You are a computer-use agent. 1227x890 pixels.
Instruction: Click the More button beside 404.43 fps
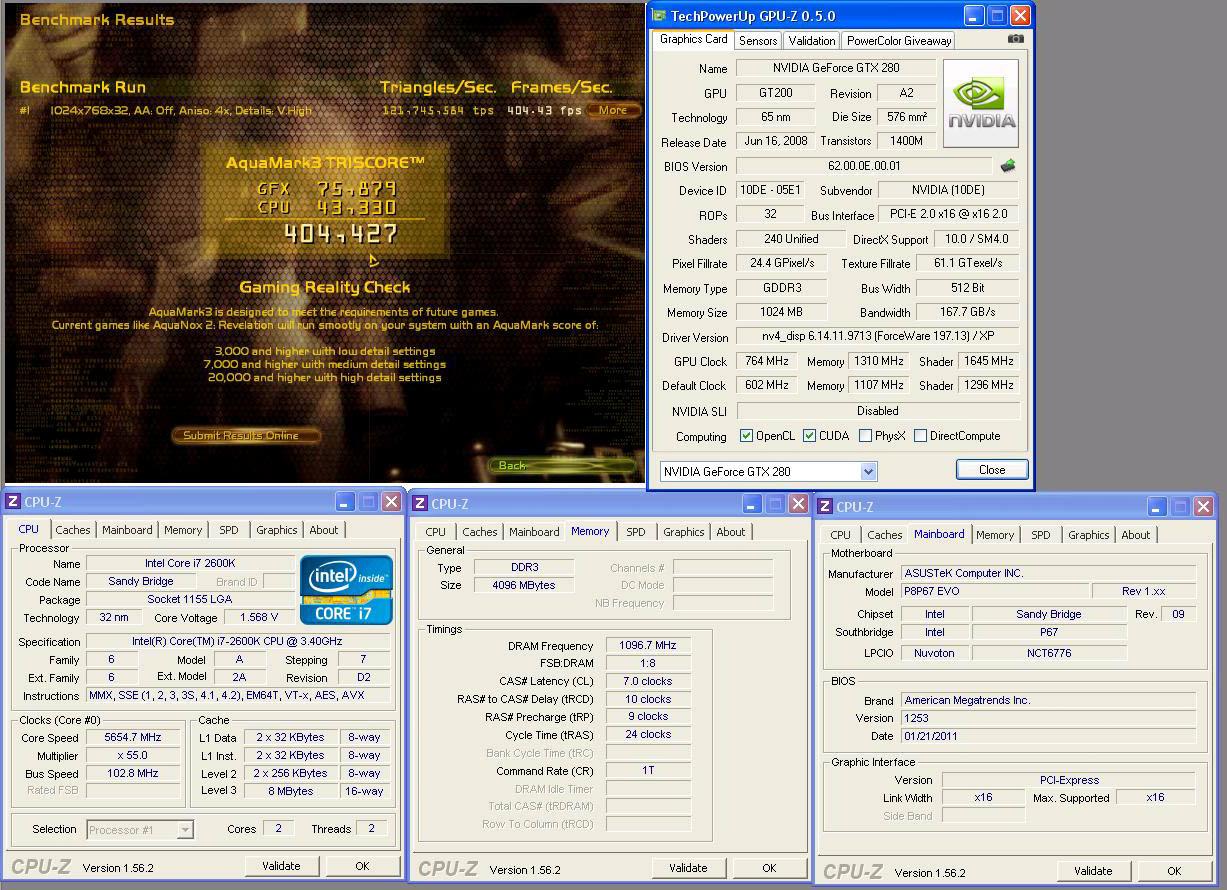613,110
